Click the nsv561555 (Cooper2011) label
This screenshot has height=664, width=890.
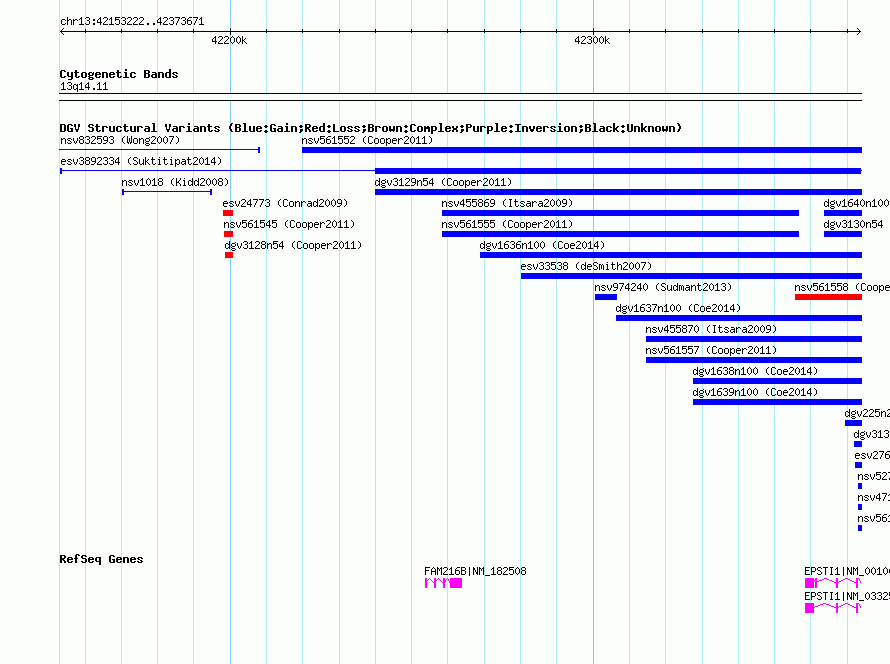tap(507, 224)
